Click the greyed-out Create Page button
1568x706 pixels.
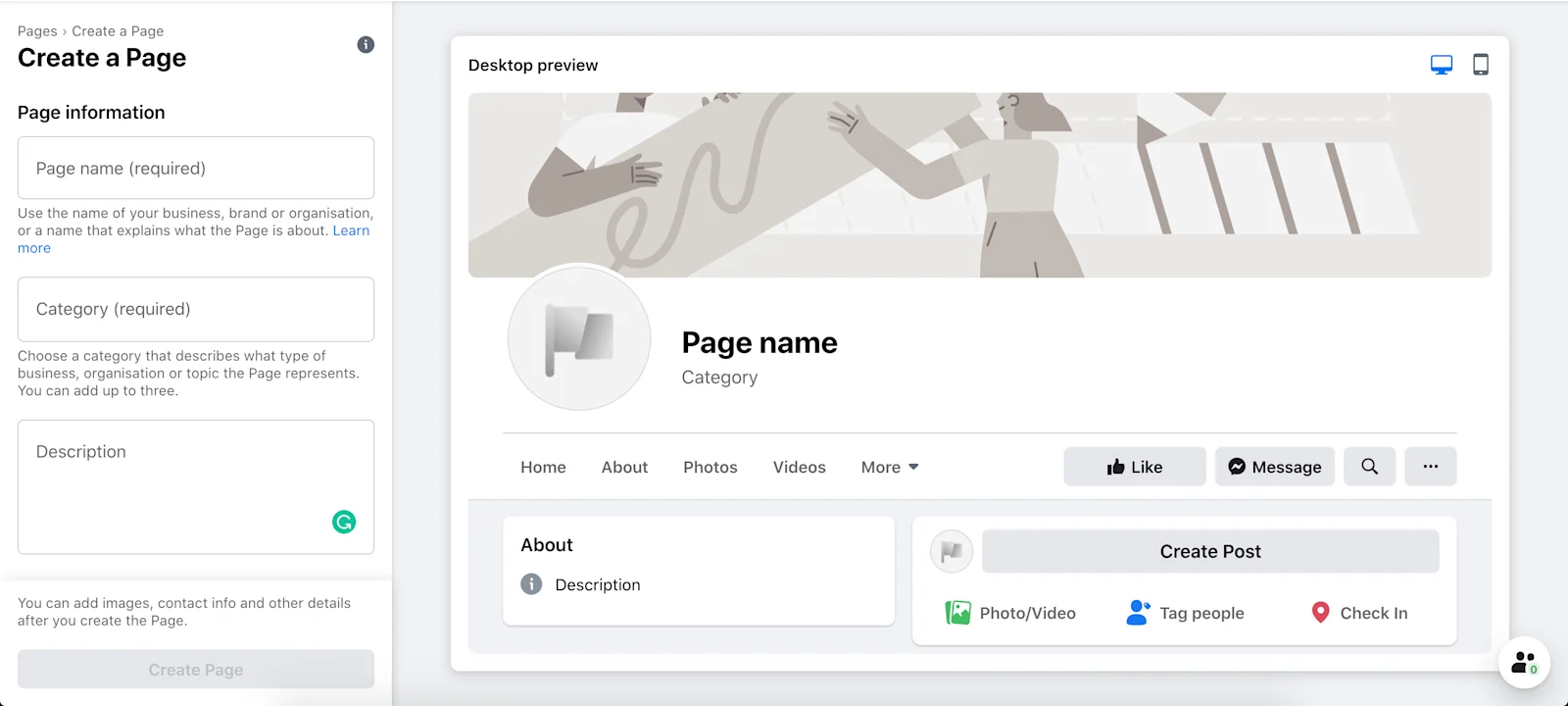click(x=196, y=670)
